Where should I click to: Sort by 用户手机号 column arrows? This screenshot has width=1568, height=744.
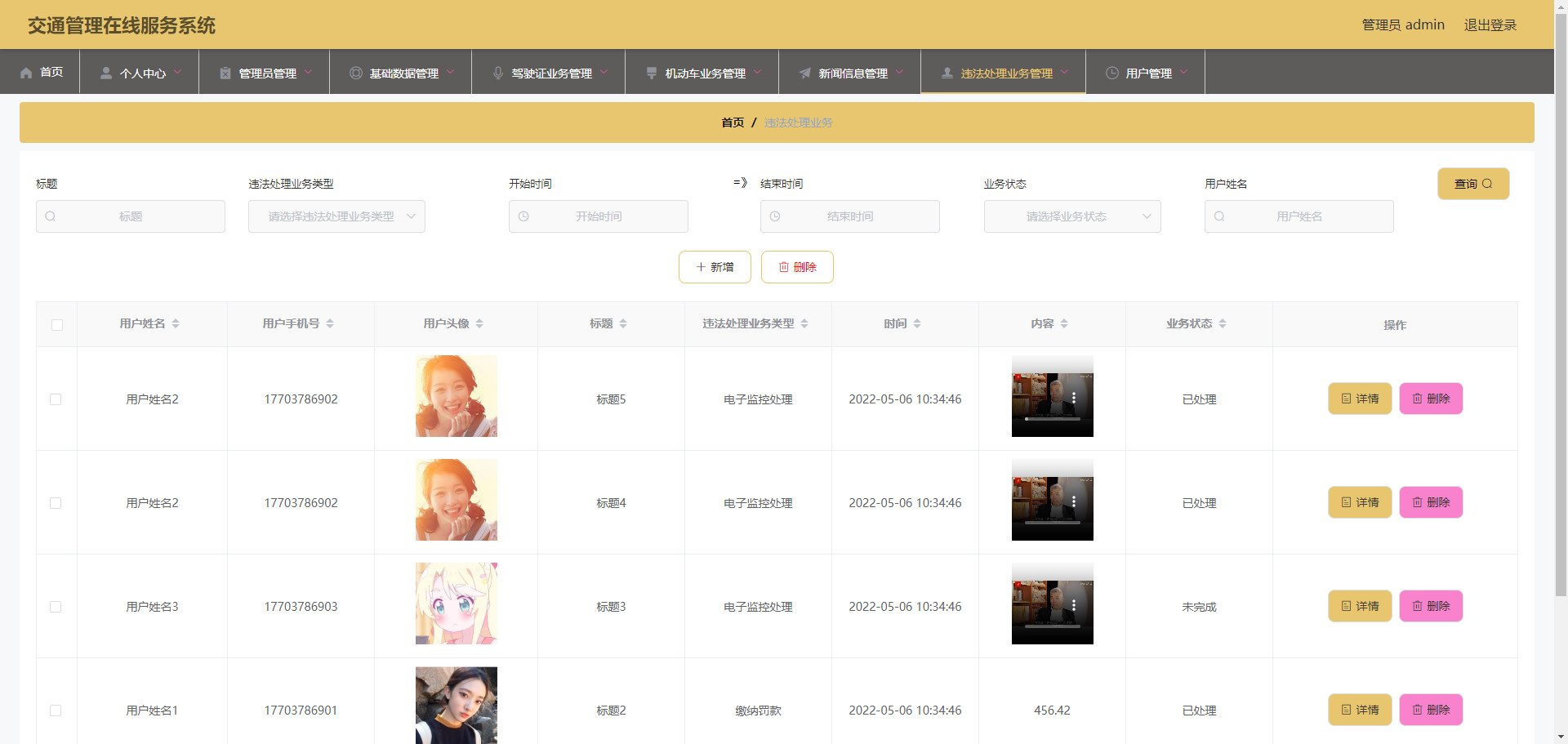tap(330, 324)
